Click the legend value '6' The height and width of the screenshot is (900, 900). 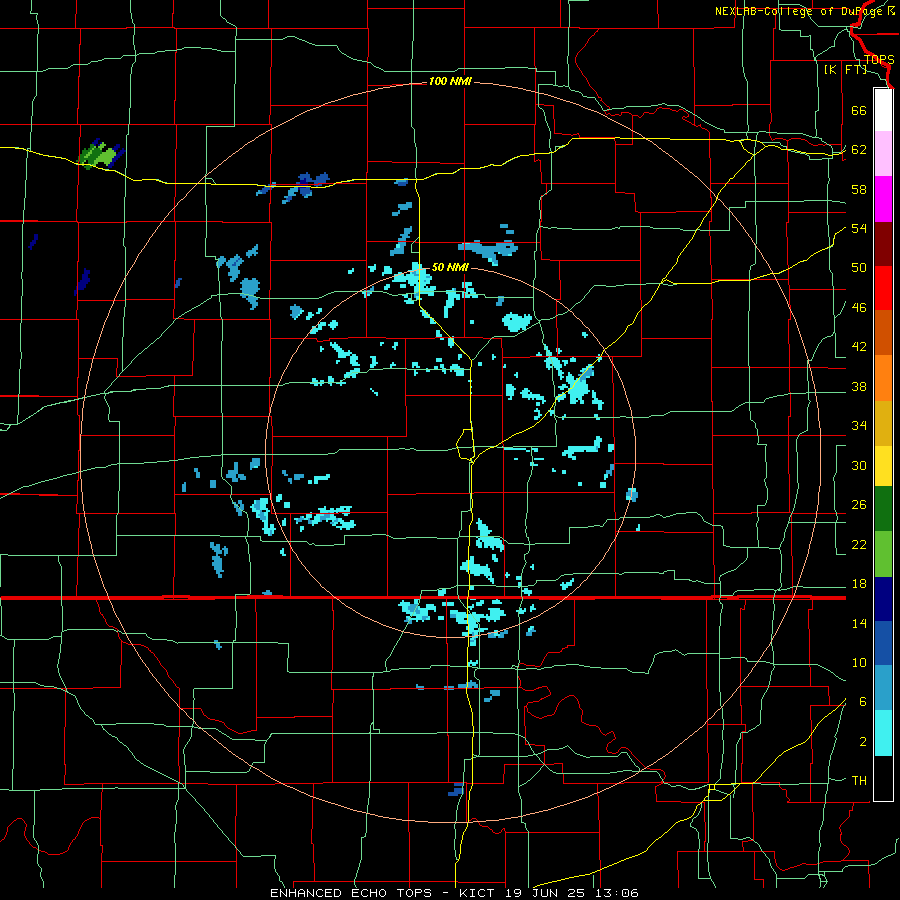pos(862,702)
